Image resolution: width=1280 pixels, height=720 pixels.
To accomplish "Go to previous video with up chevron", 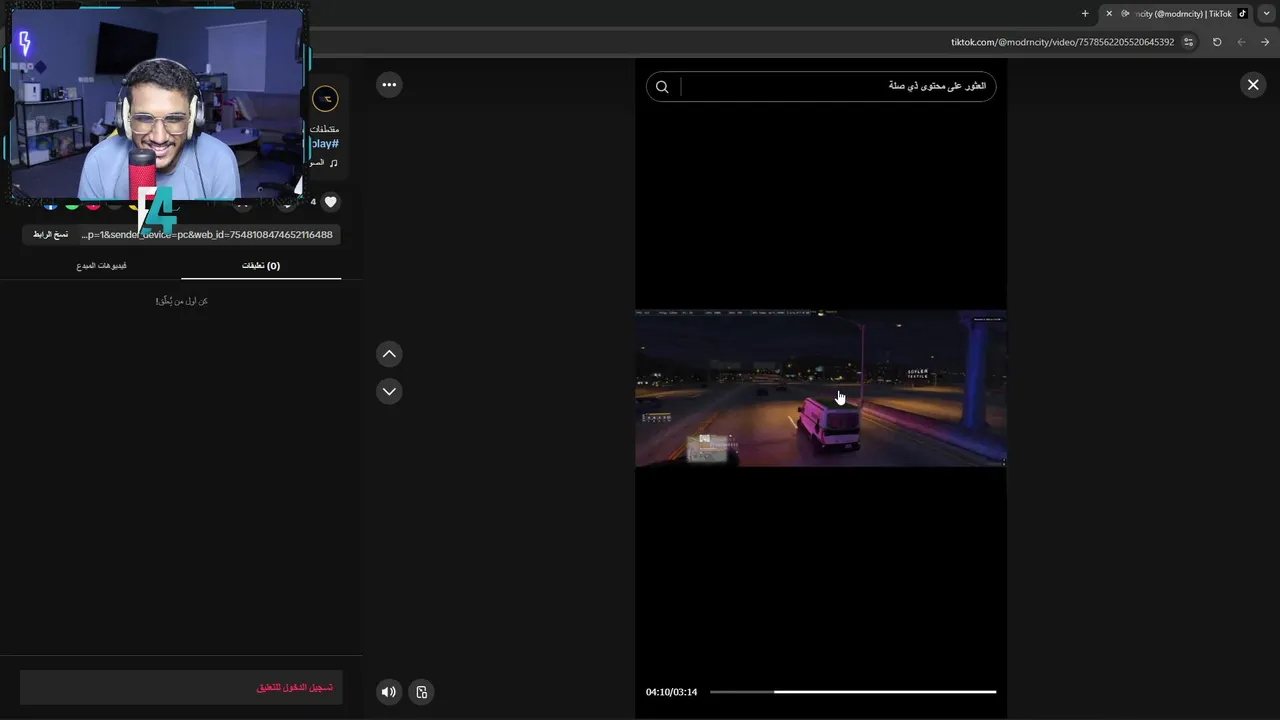I will point(389,353).
